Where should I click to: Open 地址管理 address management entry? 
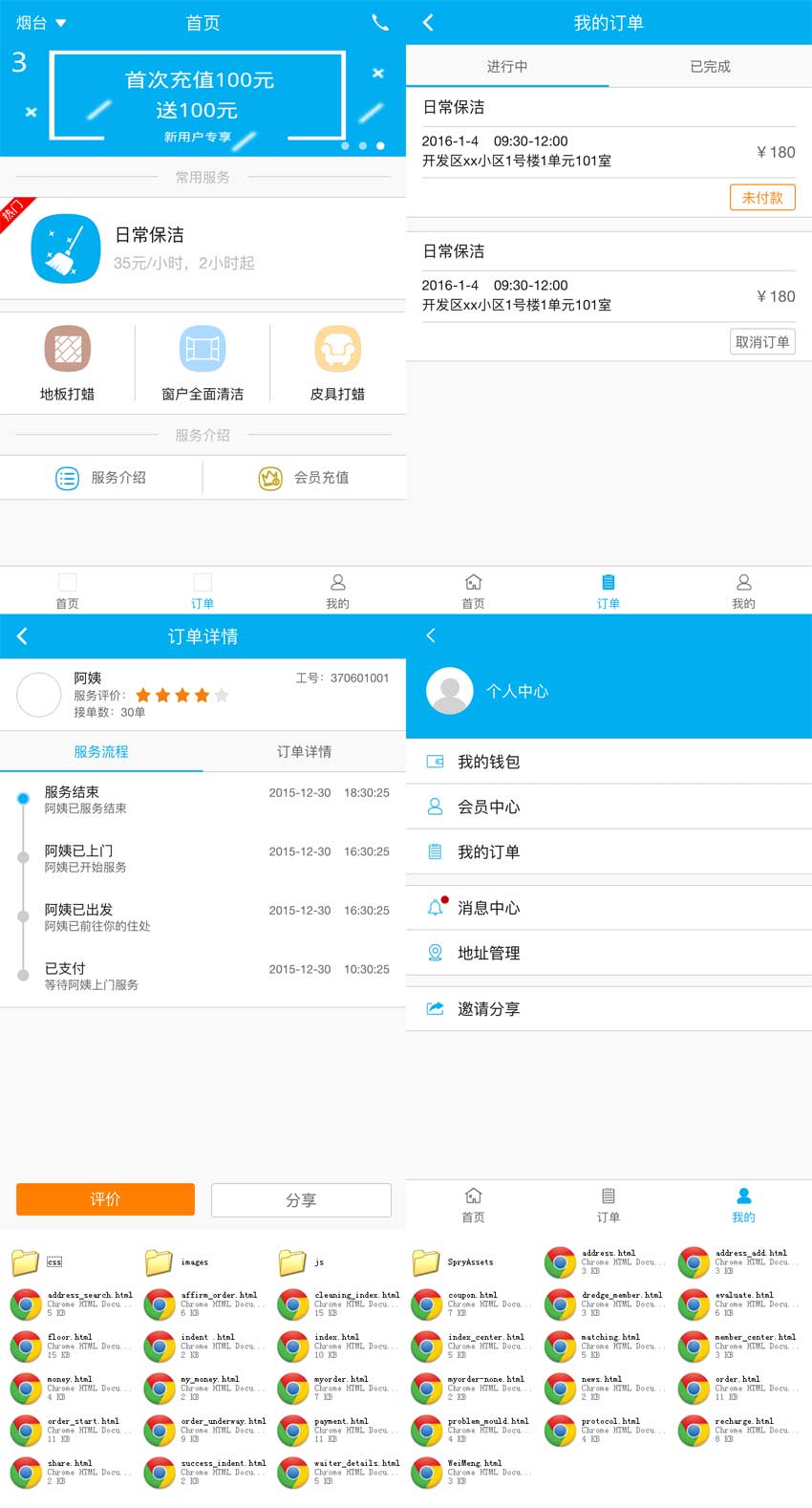click(488, 953)
